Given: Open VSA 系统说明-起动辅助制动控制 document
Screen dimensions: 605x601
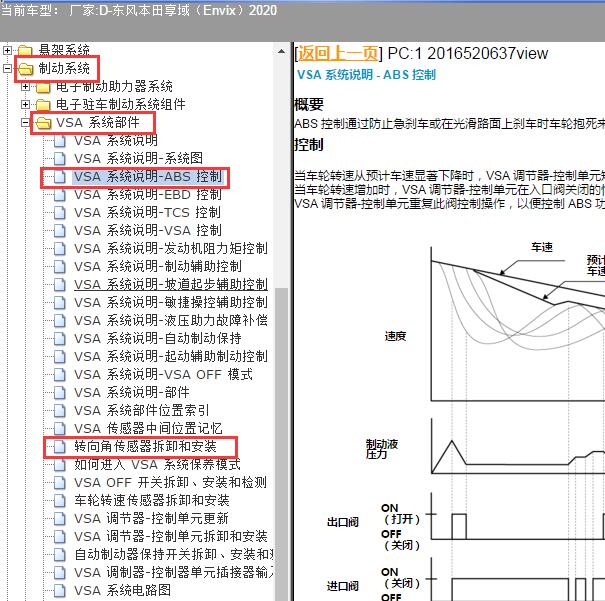Looking at the screenshot, I should 171,356.
